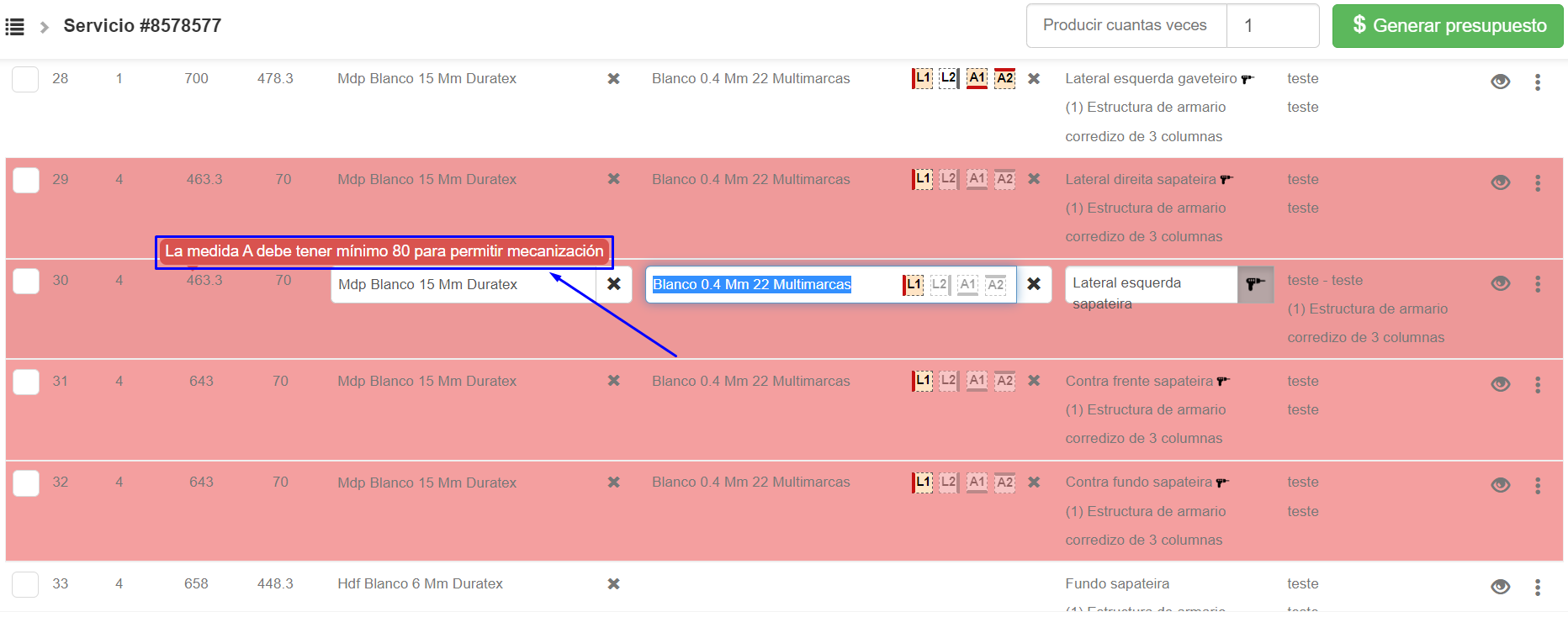Remove material Mdp Blanco in row 32
This screenshot has width=1568, height=617.
coord(614,483)
